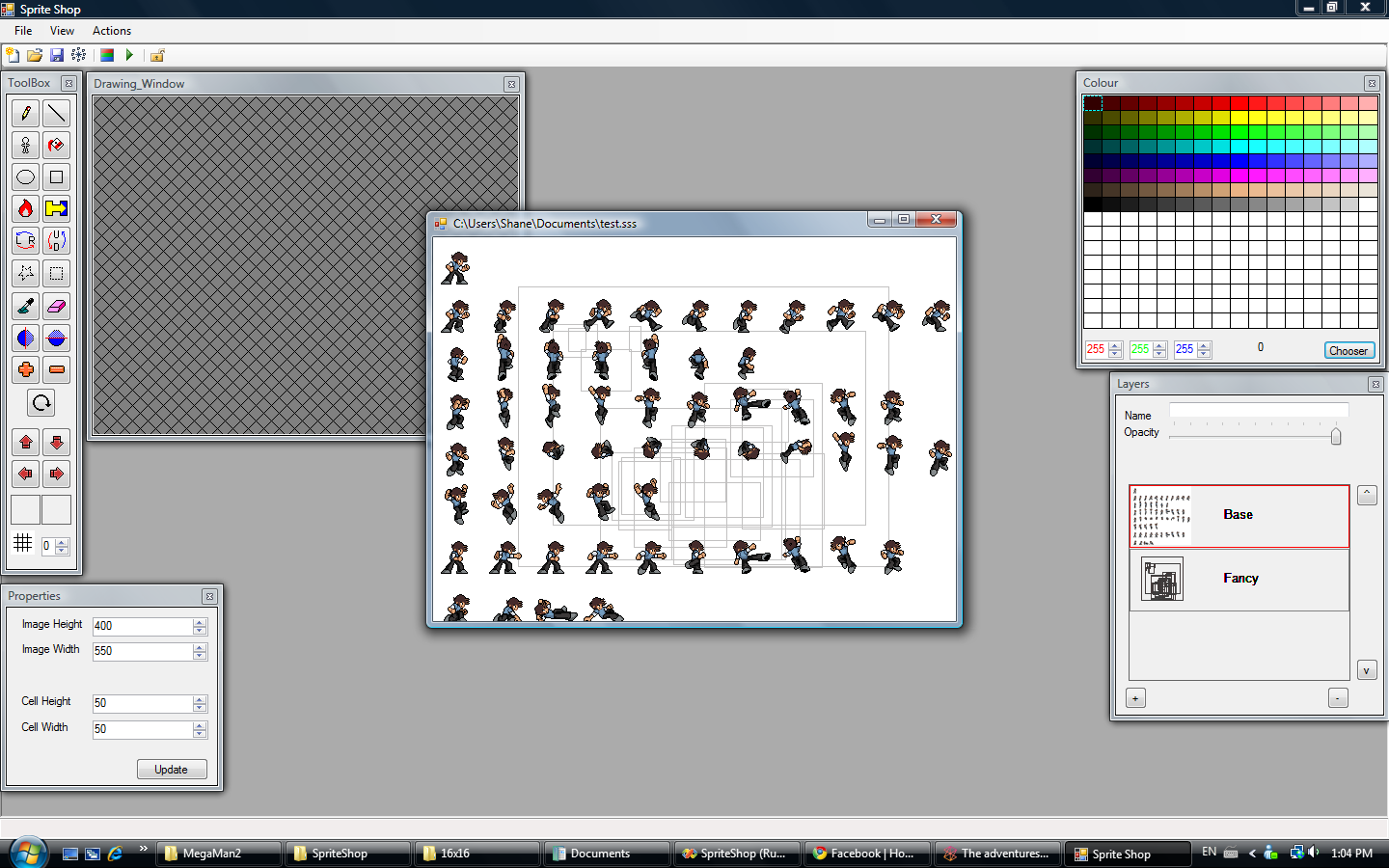Click the Image Width input field
The height and width of the screenshot is (868, 1389).
tap(143, 651)
